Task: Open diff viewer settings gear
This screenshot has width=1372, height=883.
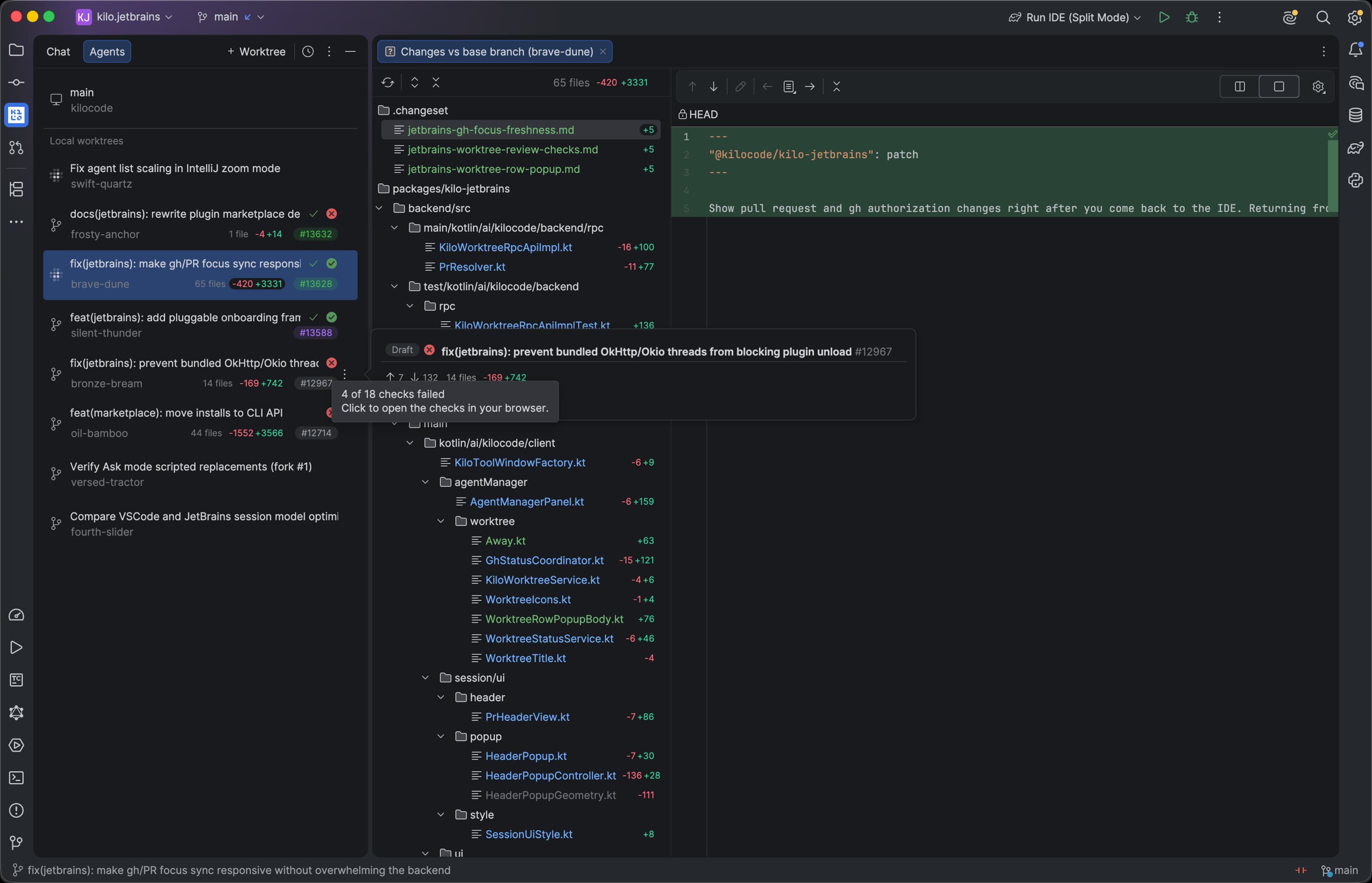Action: [1318, 86]
